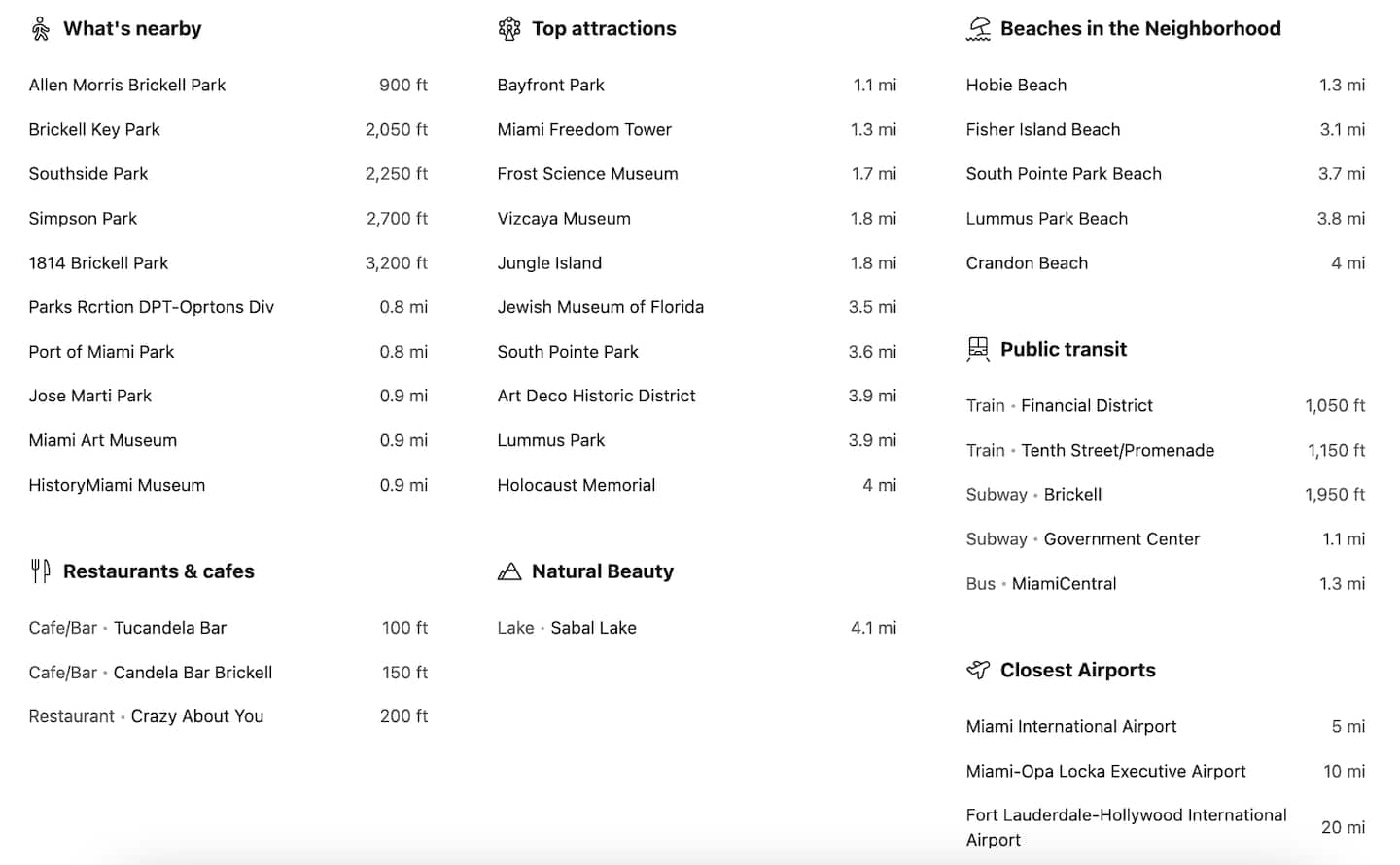
Task: Click the walking person icon beside What's nearby
Action: [x=40, y=29]
